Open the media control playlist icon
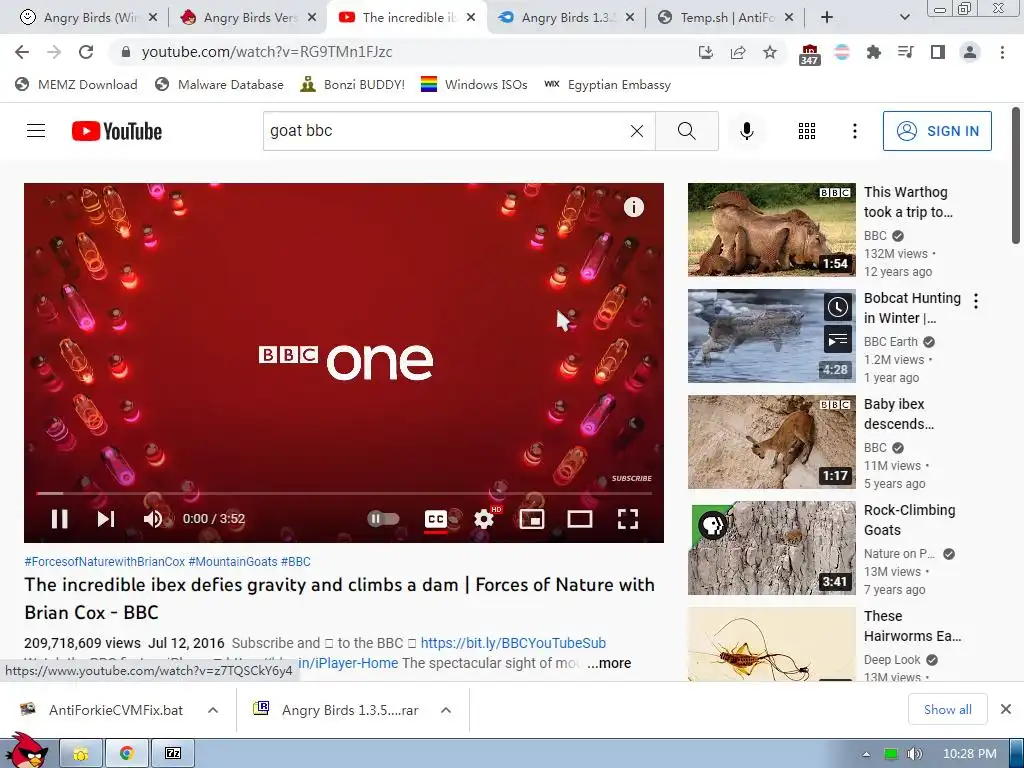Screen dimensions: 1024x768 click(x=905, y=52)
